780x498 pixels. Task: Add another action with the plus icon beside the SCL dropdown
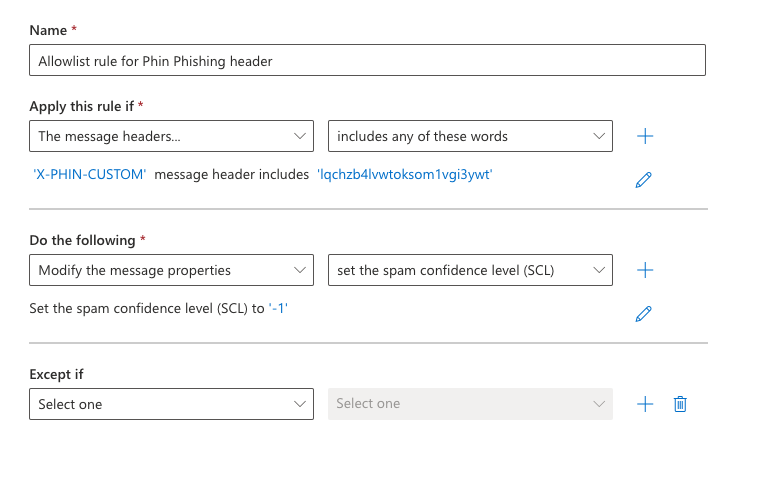pos(645,270)
